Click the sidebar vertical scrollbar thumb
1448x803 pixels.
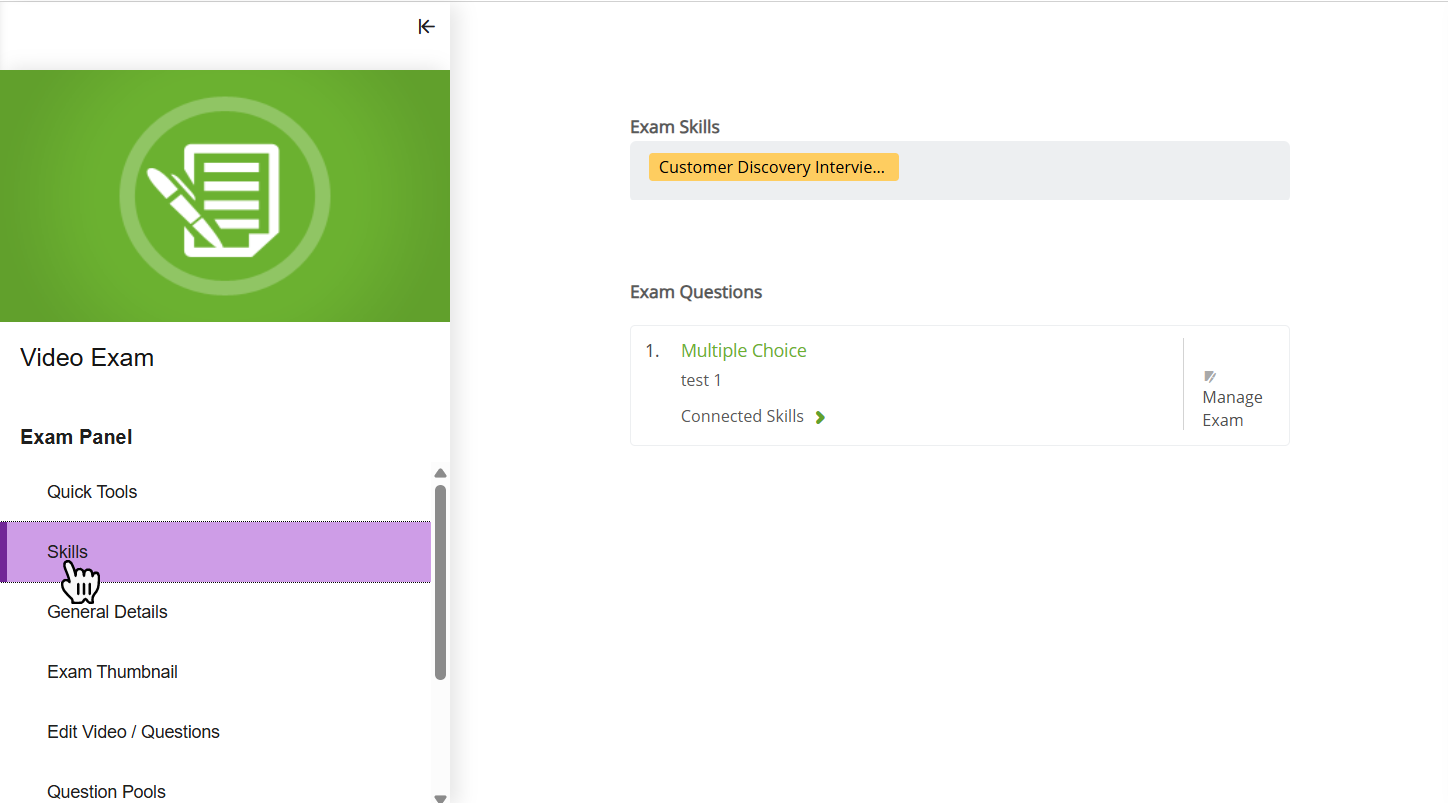click(440, 582)
